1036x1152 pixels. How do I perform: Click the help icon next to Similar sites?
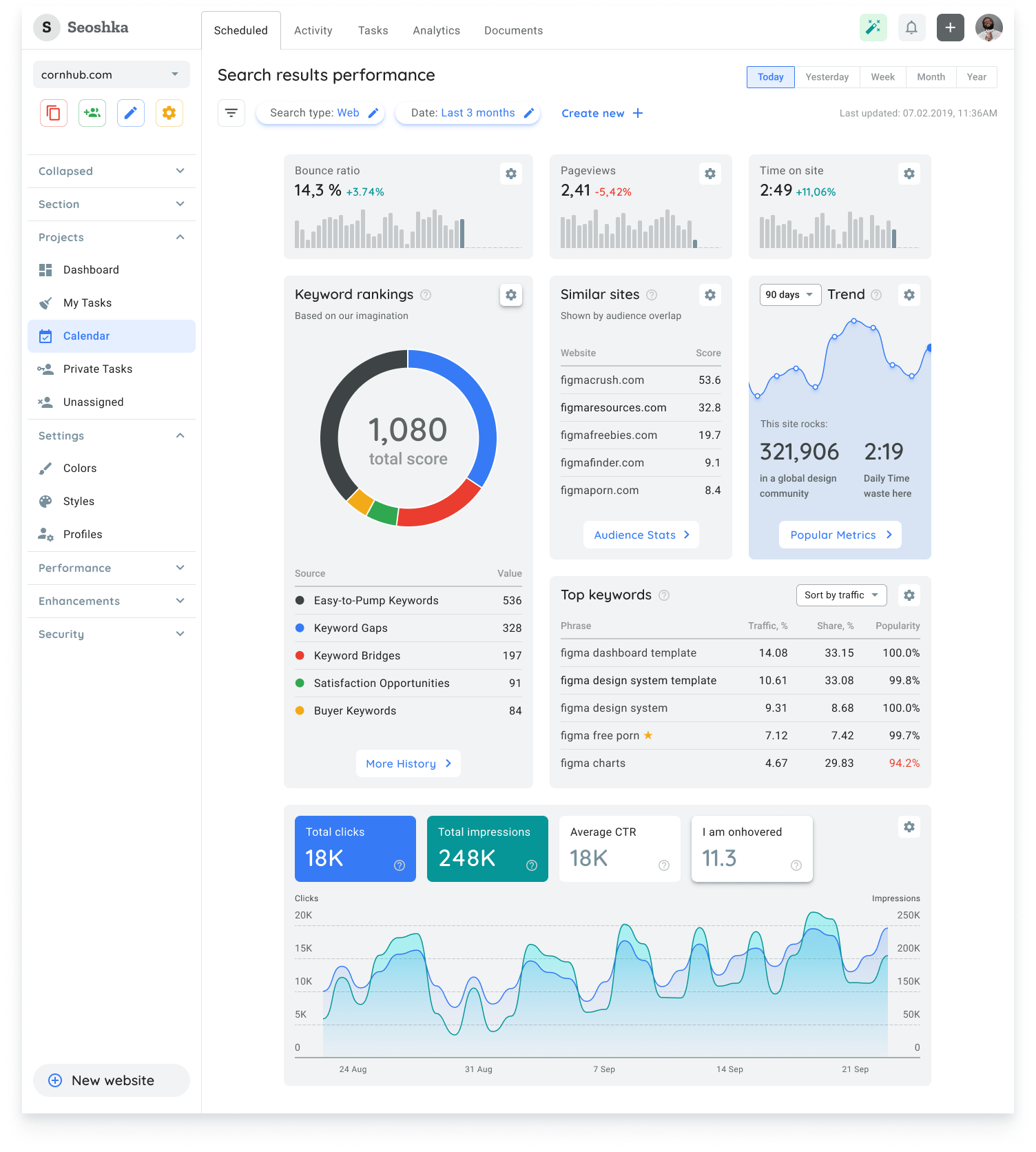[x=652, y=295]
